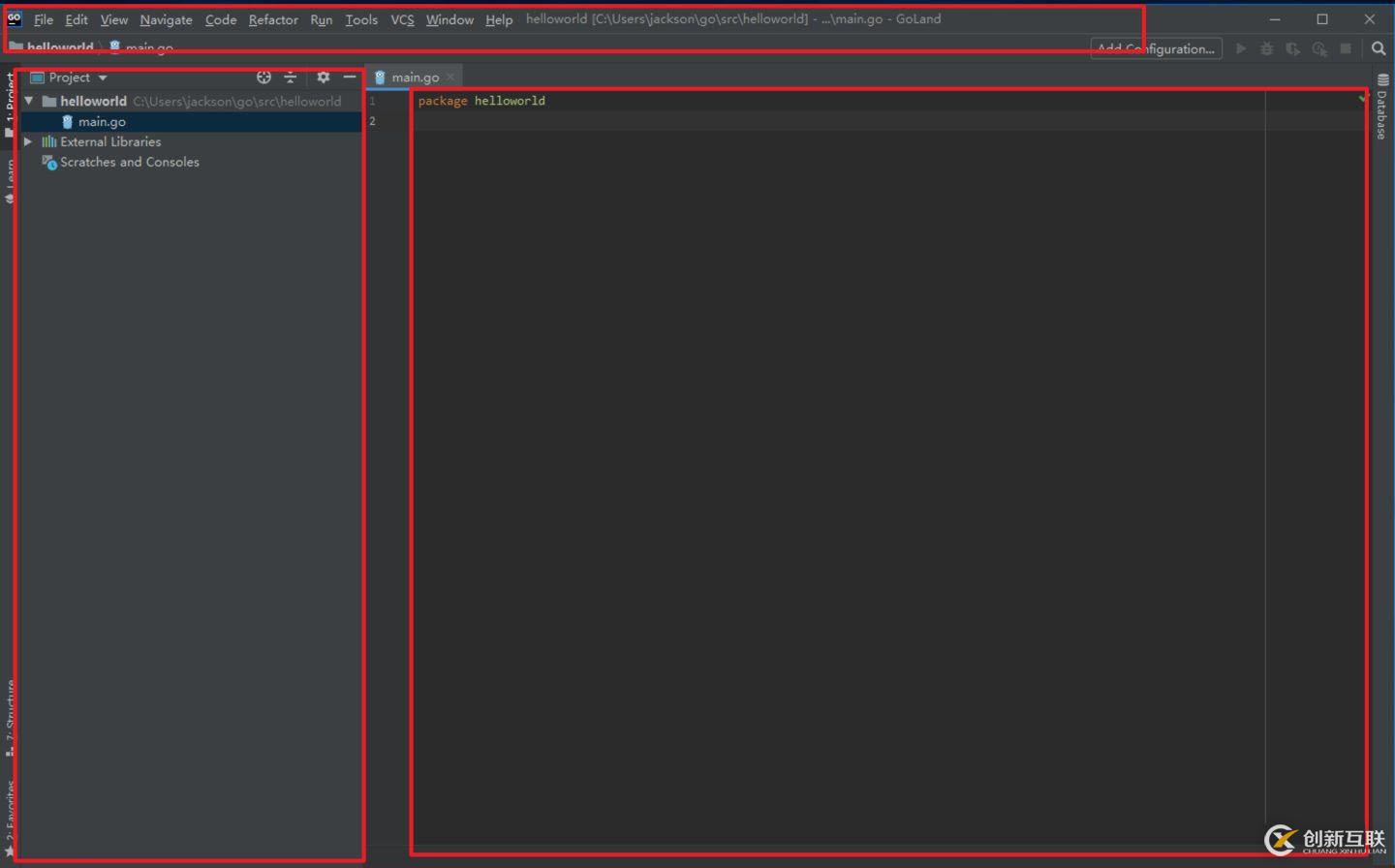Click the Debug bug icon in toolbar

(1266, 48)
